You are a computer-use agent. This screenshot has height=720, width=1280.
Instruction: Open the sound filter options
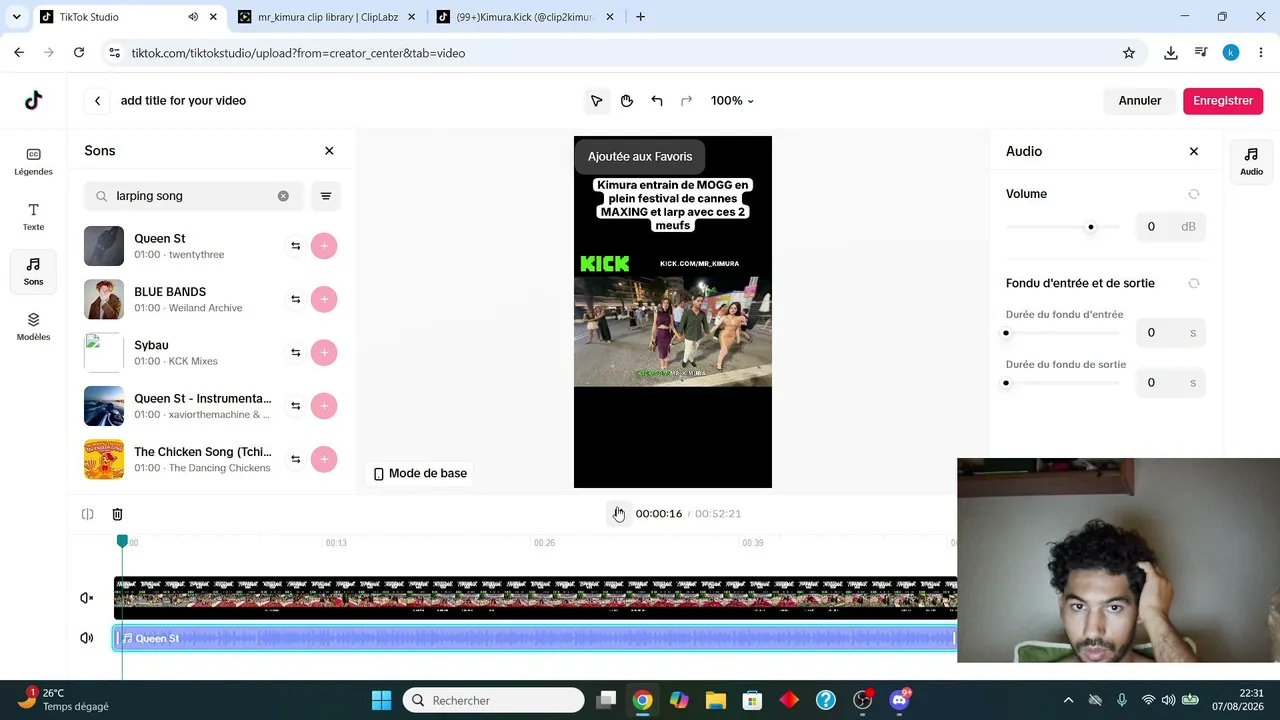pyautogui.click(x=326, y=196)
